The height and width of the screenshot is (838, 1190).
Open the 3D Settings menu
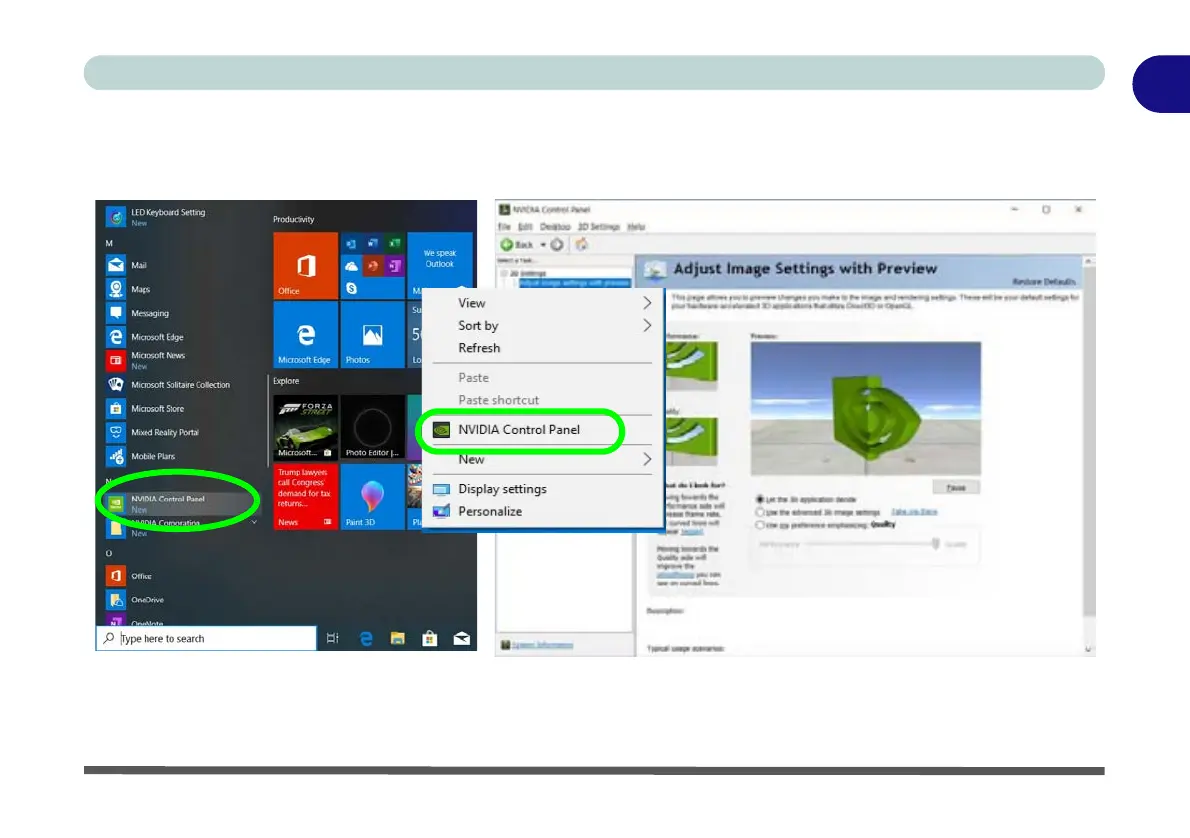[599, 226]
